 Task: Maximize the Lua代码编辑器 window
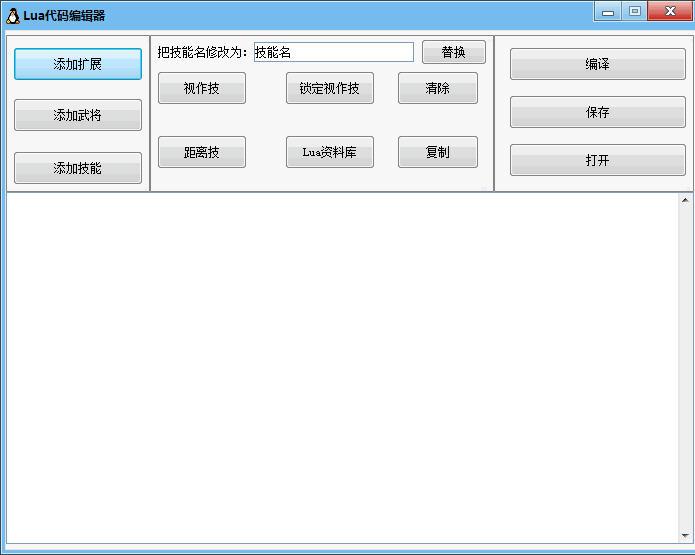point(634,12)
